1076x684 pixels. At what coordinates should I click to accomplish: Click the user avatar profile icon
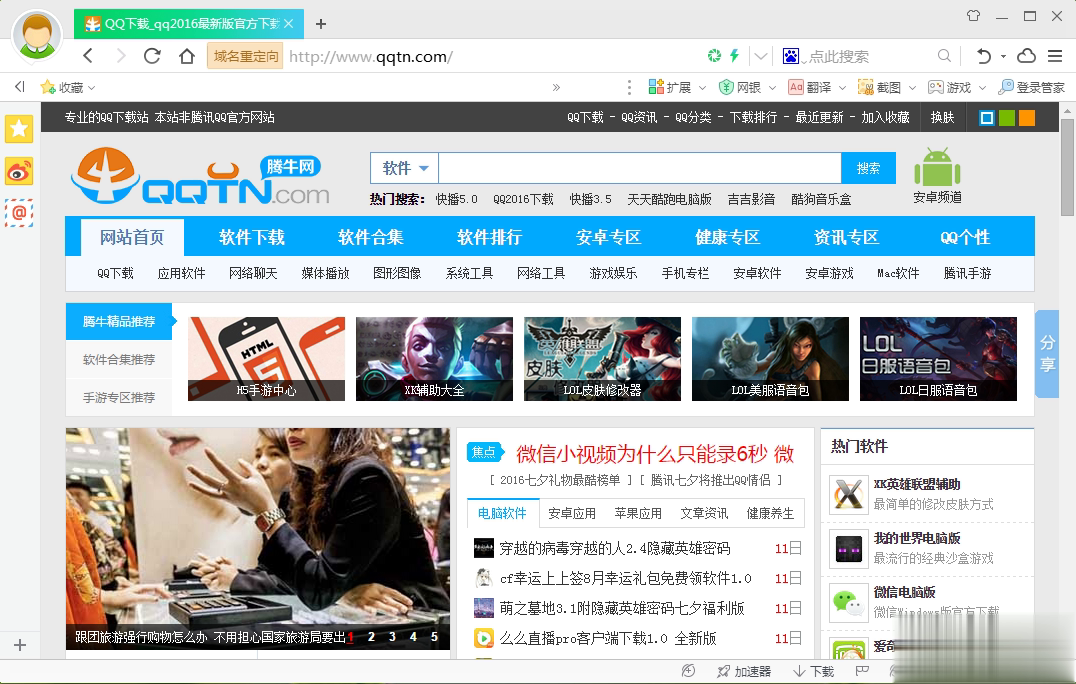click(37, 34)
